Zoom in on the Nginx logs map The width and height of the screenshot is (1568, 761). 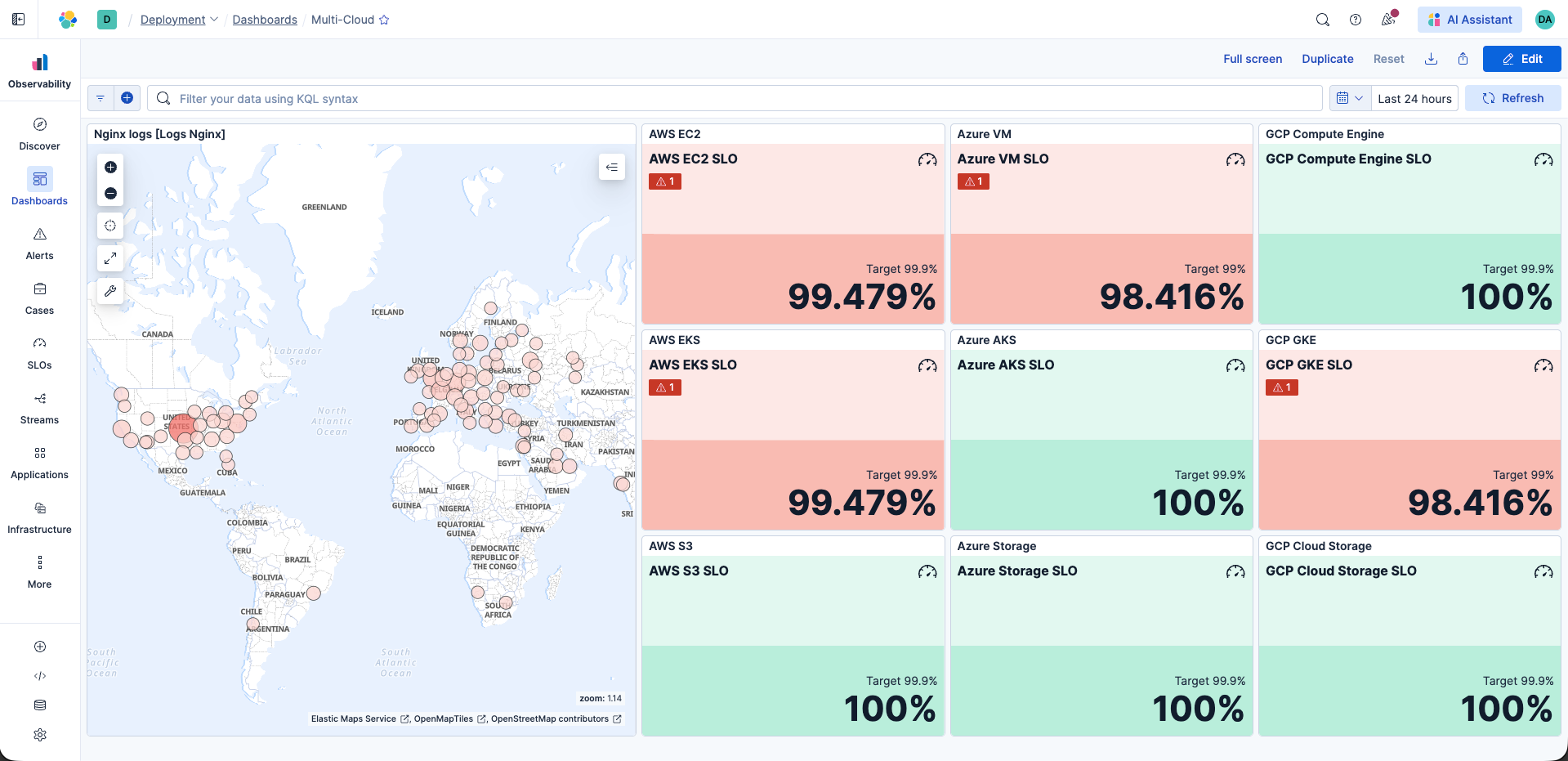tap(110, 168)
